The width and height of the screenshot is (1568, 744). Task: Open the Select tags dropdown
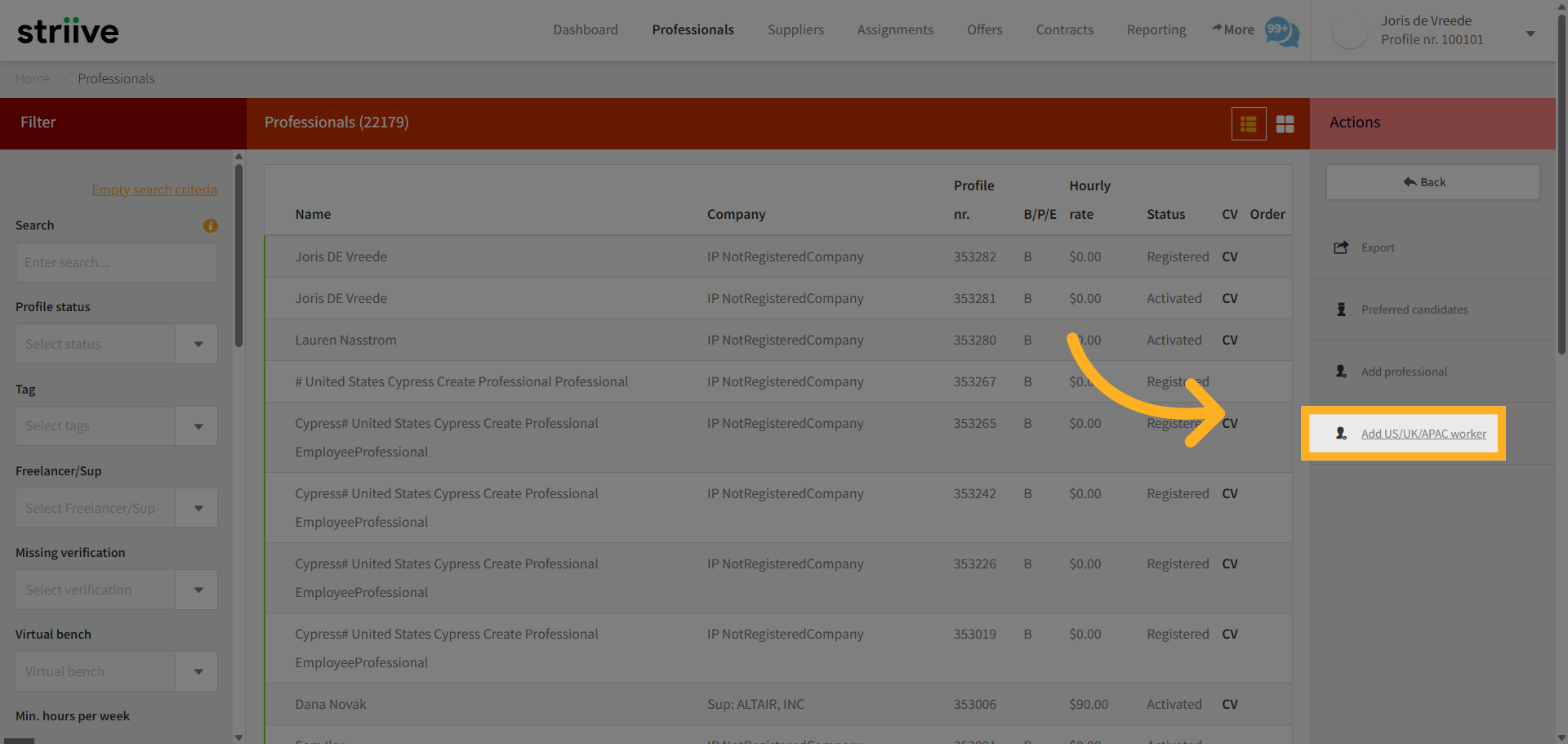[x=196, y=425]
